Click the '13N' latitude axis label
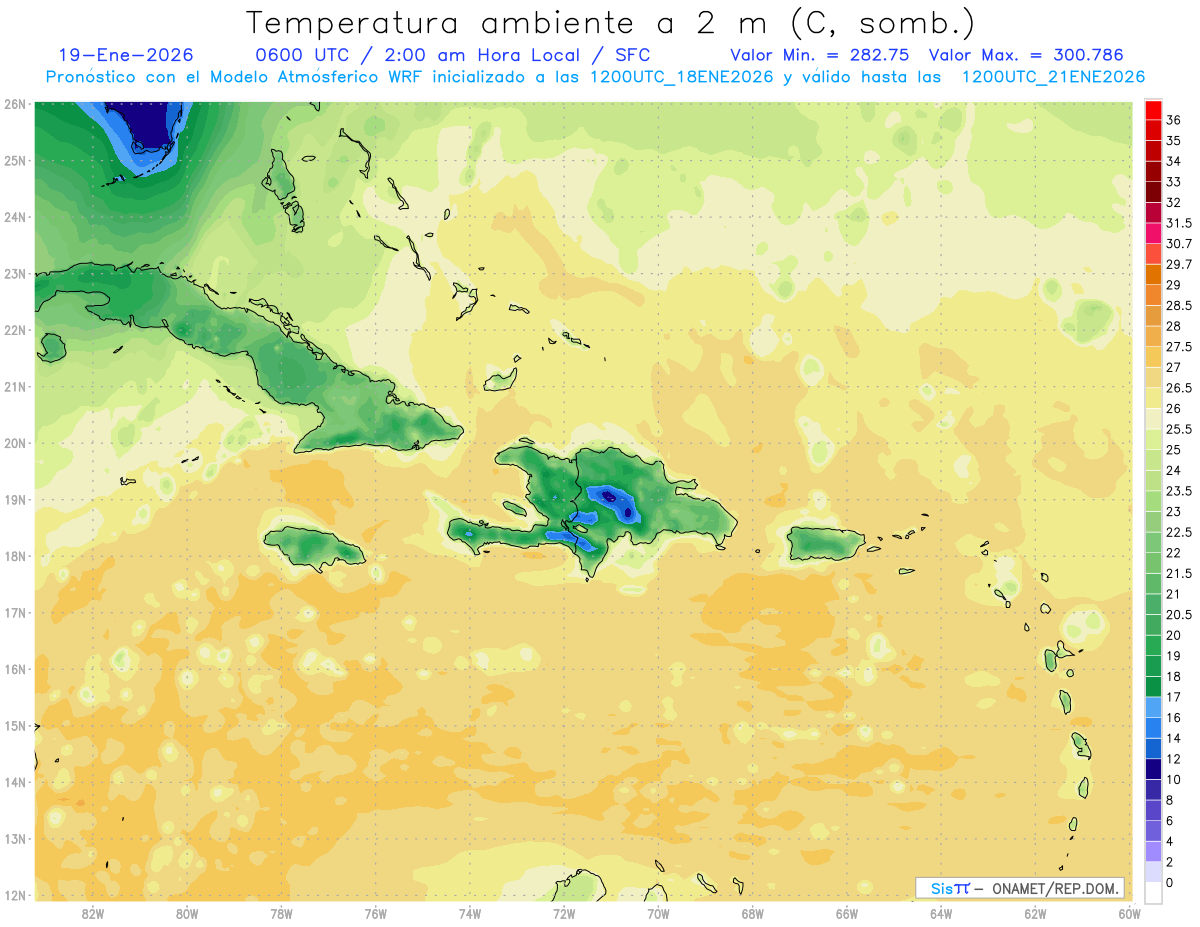 click(x=15, y=838)
